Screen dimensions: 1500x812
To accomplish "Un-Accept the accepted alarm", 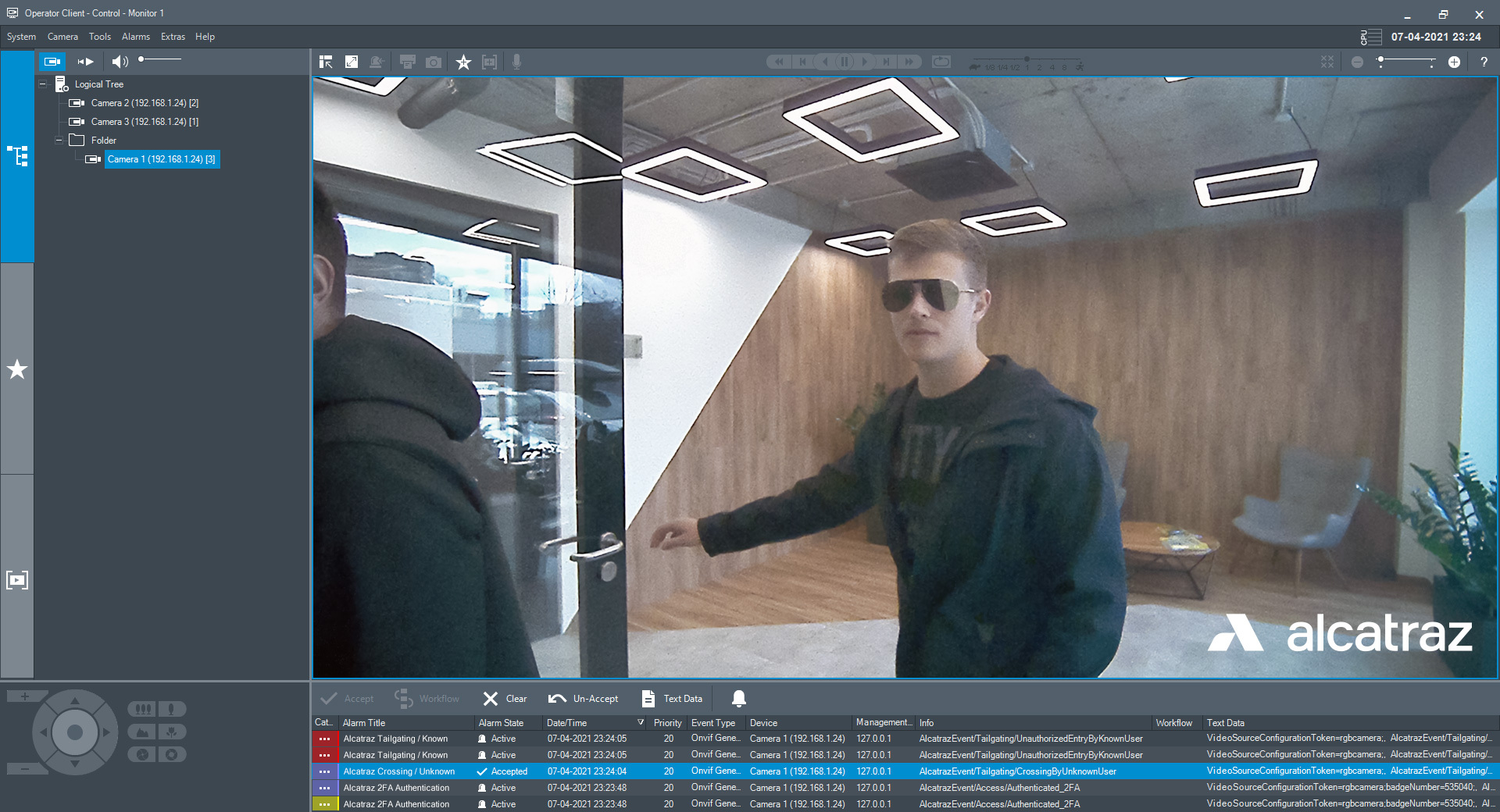I will coord(583,698).
